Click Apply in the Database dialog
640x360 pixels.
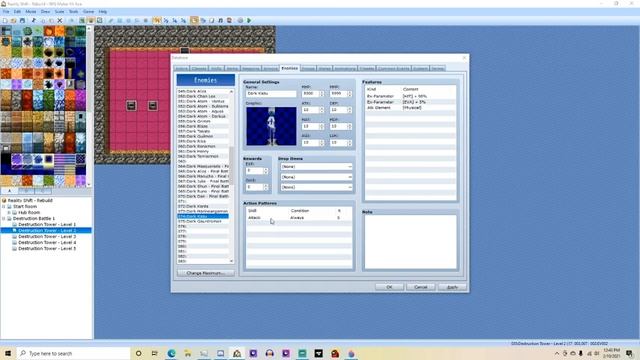(x=452, y=287)
